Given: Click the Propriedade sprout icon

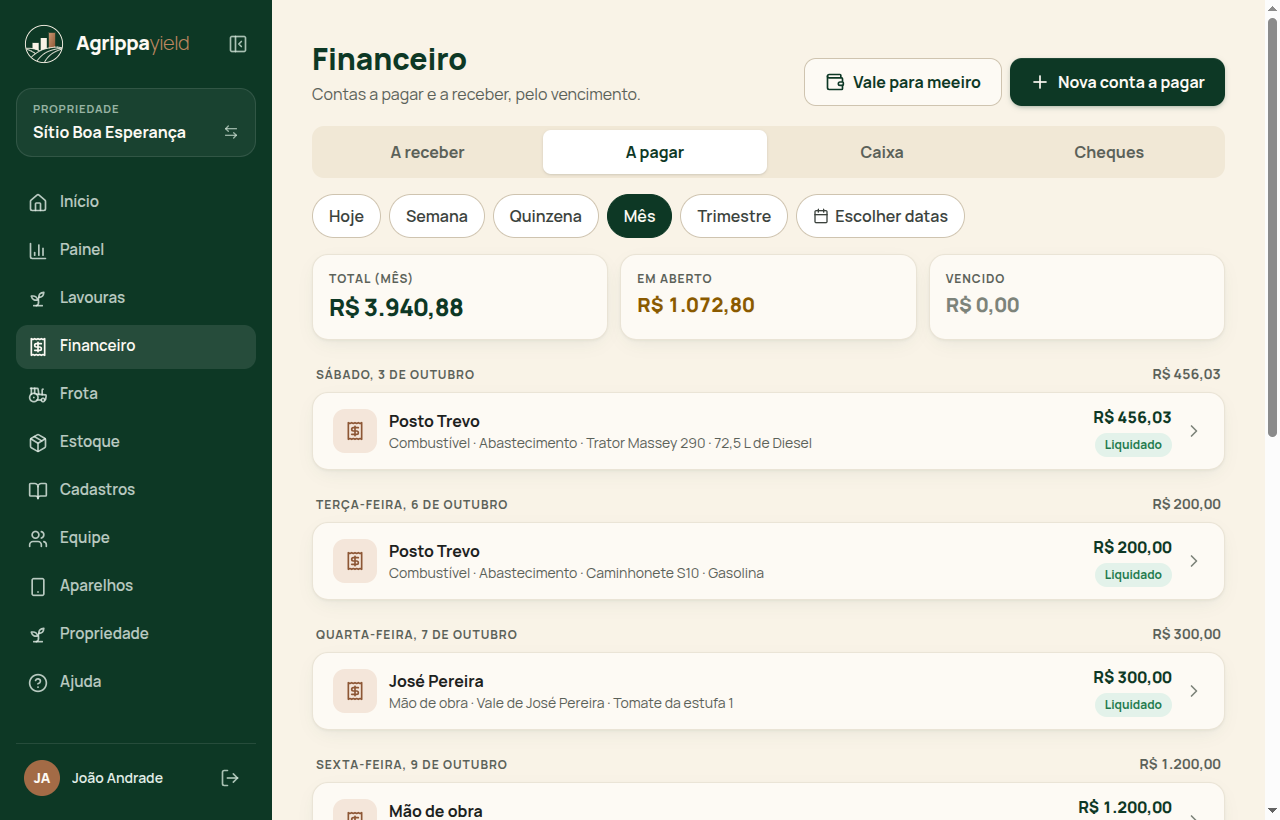Looking at the screenshot, I should click(38, 634).
